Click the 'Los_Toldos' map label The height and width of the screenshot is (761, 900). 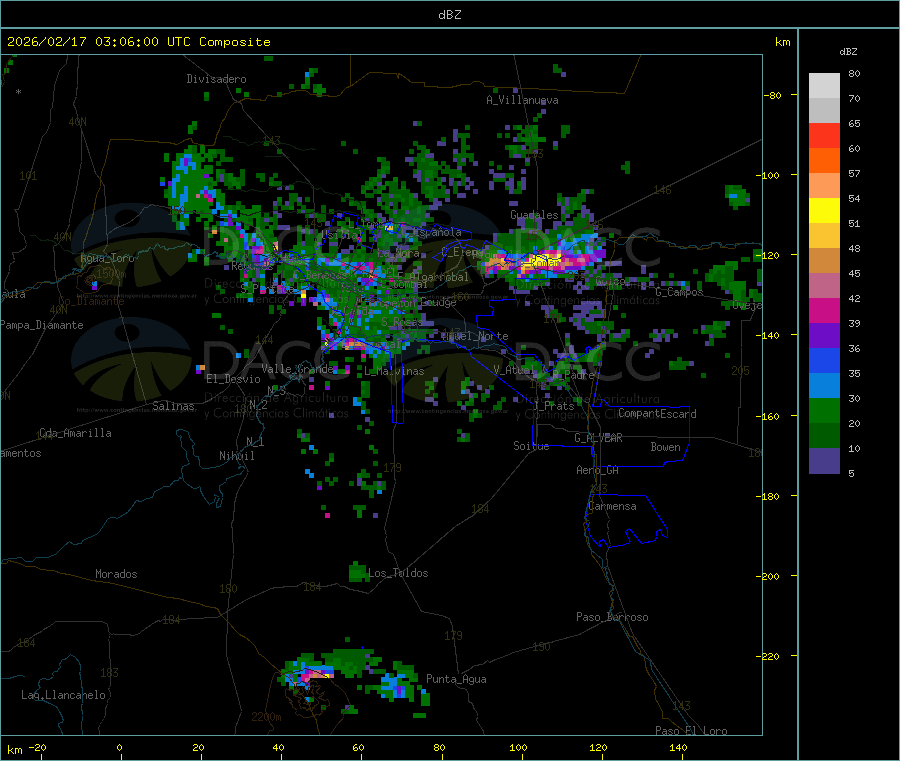pos(398,573)
